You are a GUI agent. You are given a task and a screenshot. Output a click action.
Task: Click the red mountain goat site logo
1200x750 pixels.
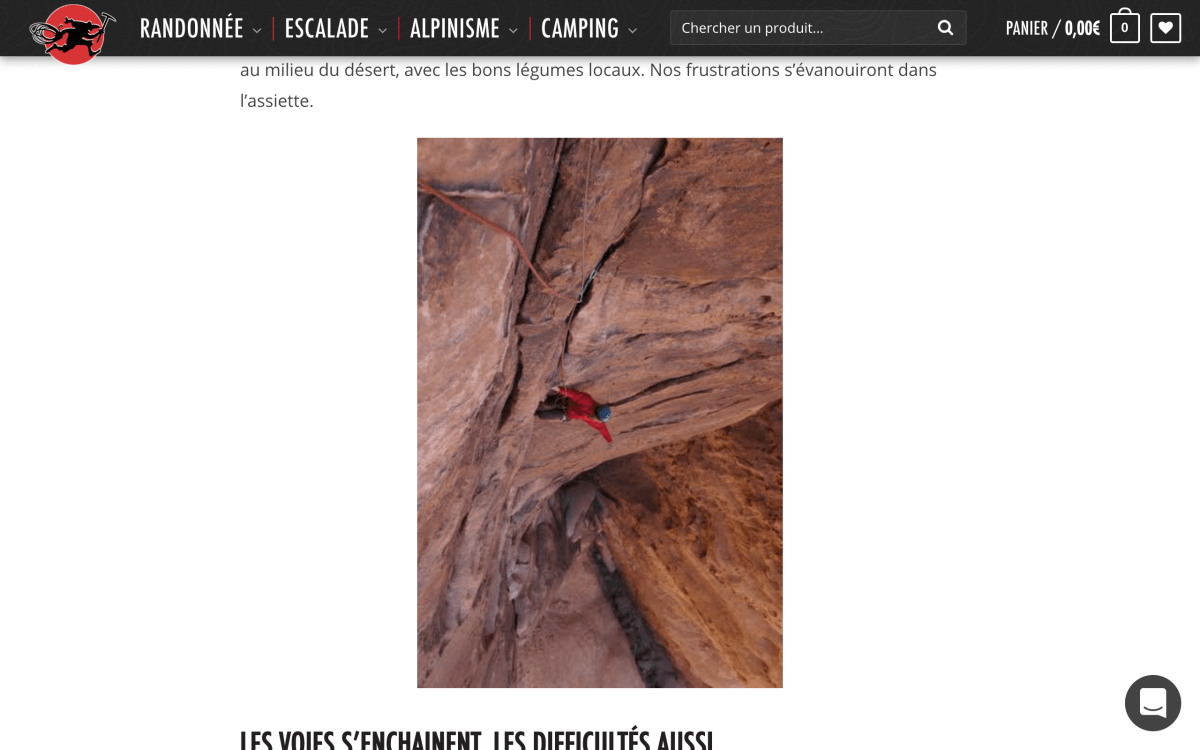tap(72, 33)
